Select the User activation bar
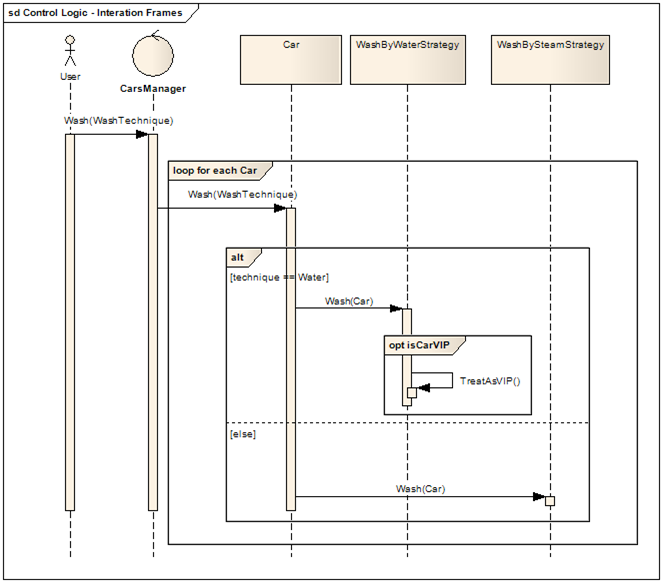This screenshot has width=662, height=582. [70, 322]
